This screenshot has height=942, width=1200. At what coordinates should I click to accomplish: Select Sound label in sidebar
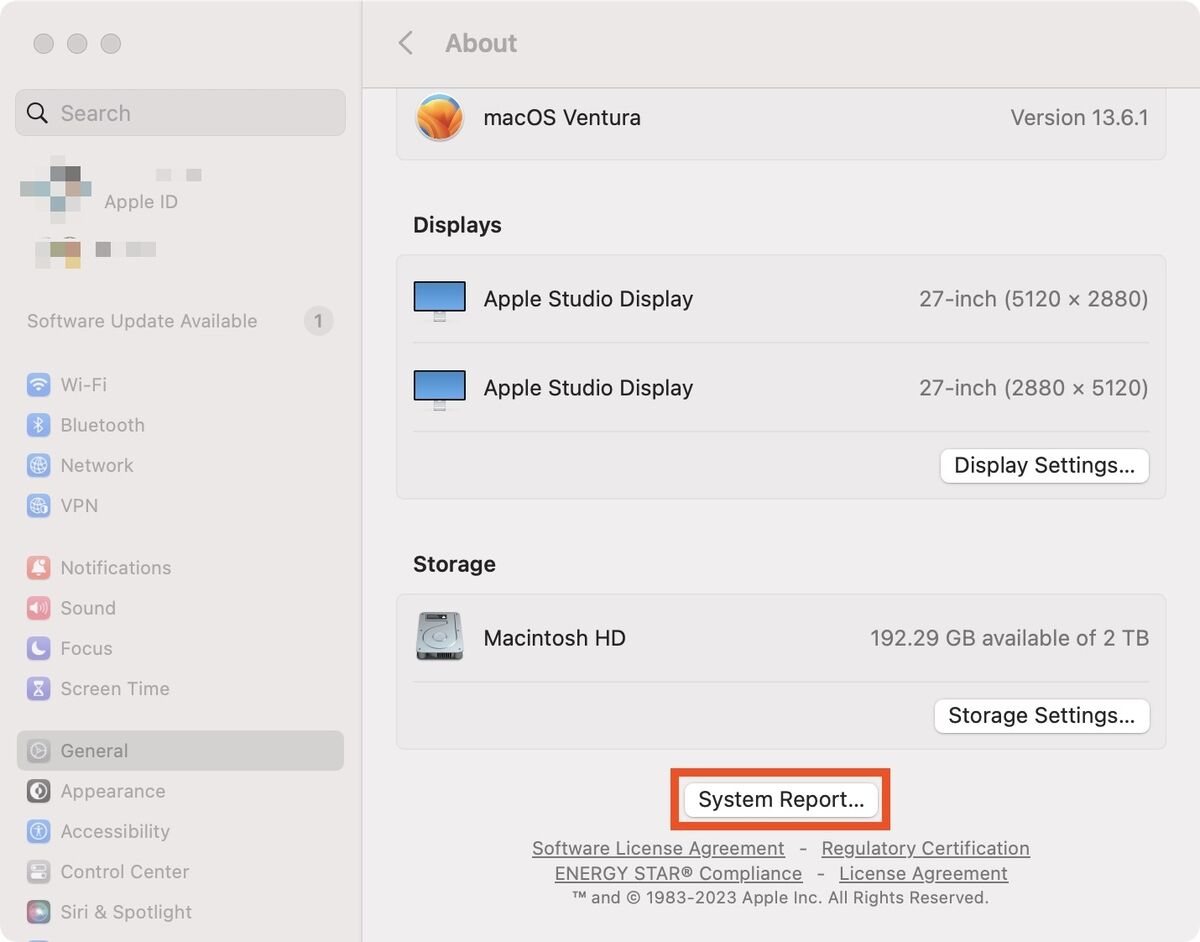coord(88,608)
